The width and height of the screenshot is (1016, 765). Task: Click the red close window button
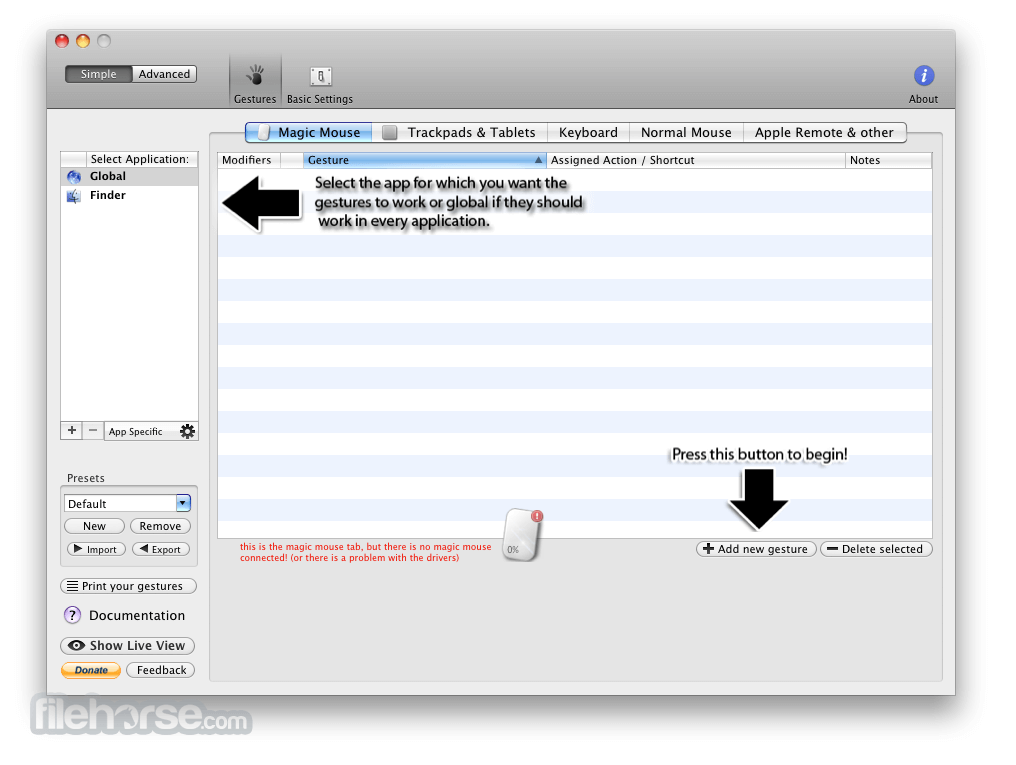click(x=62, y=41)
